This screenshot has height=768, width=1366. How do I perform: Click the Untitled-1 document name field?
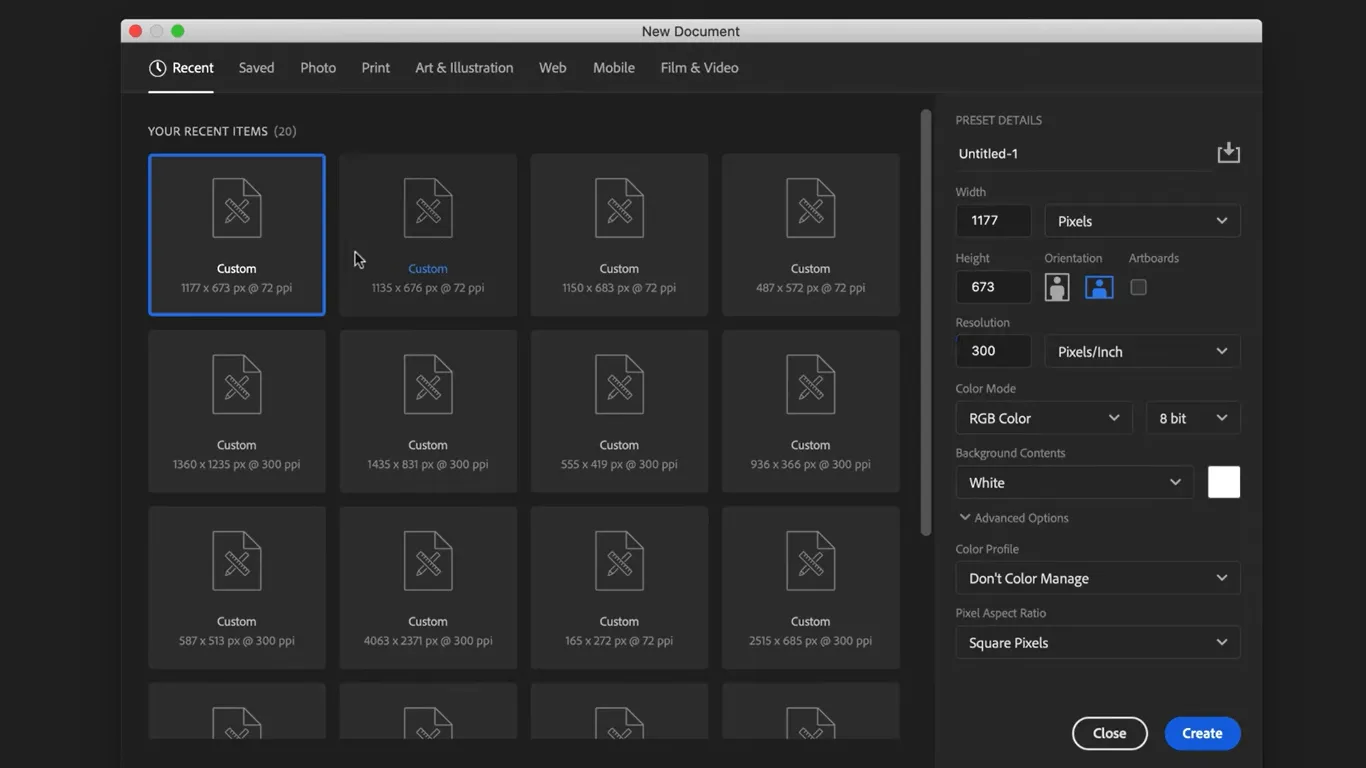coord(1082,154)
